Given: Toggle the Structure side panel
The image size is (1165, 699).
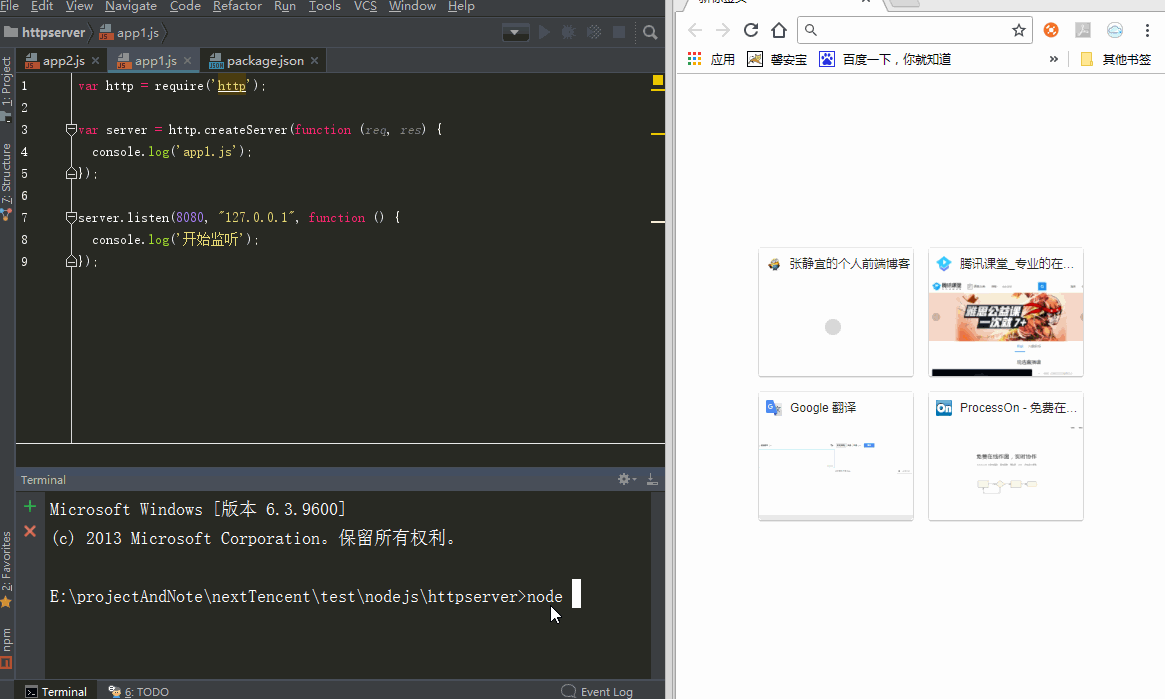Looking at the screenshot, I should [x=7, y=178].
